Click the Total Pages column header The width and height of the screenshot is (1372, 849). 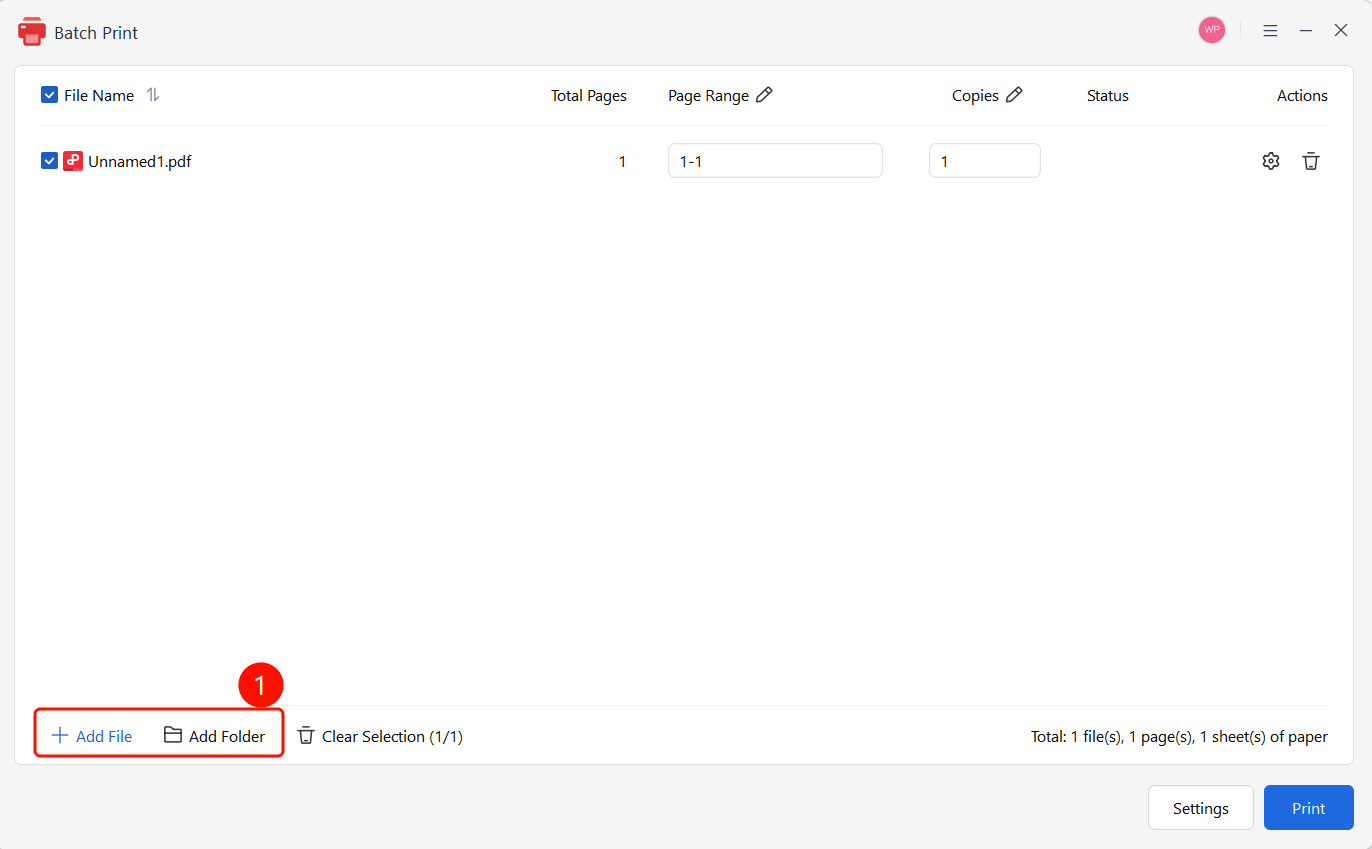589,96
